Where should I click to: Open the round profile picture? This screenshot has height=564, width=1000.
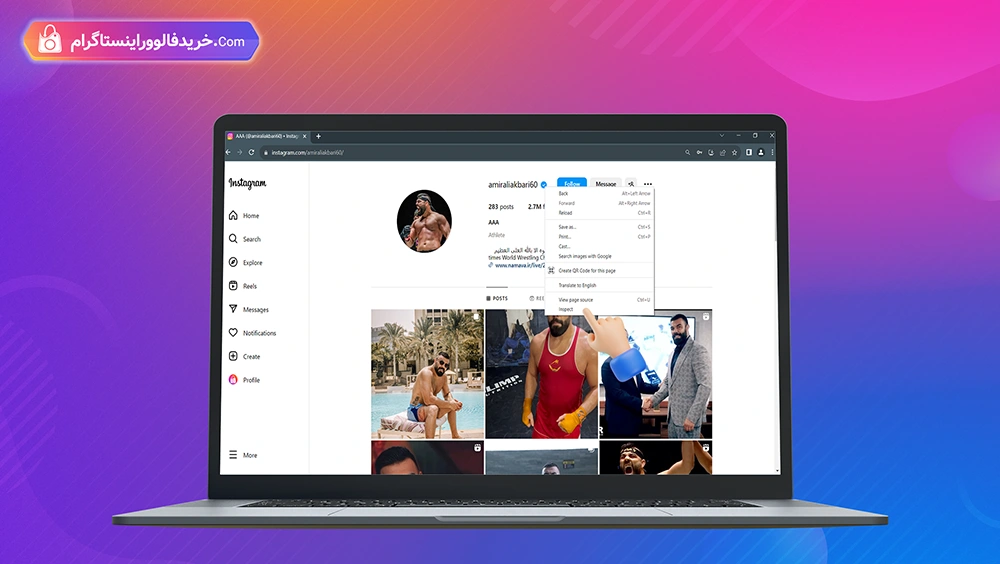[424, 221]
